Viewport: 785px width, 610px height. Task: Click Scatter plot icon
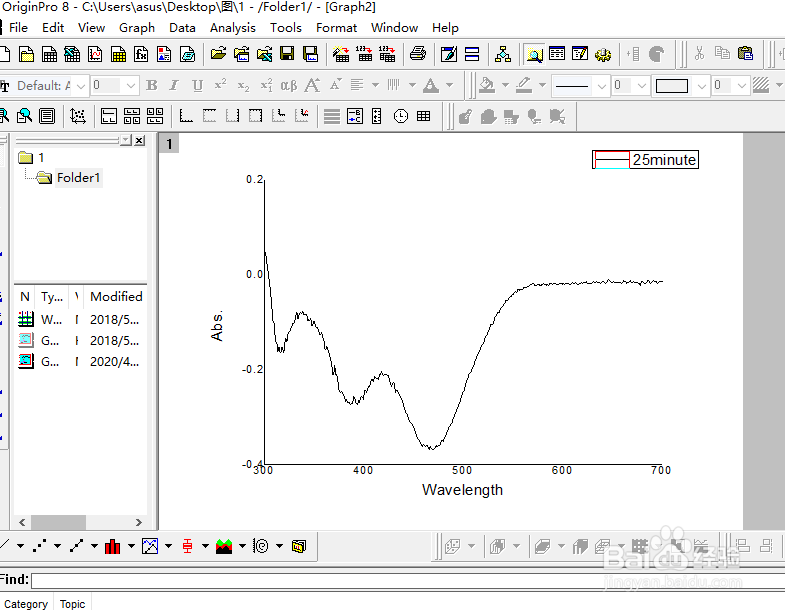click(39, 546)
